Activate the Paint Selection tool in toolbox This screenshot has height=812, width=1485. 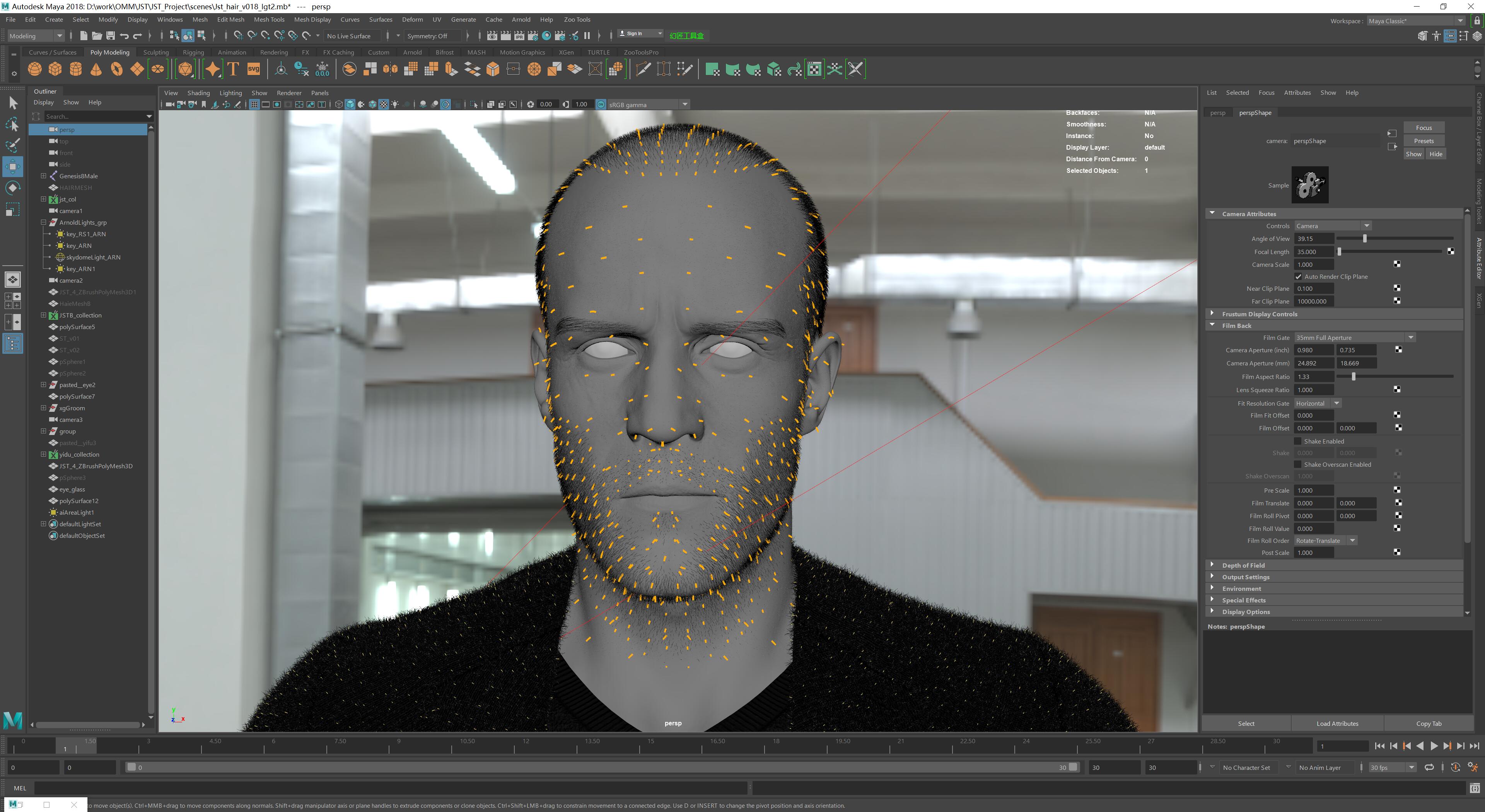13,145
